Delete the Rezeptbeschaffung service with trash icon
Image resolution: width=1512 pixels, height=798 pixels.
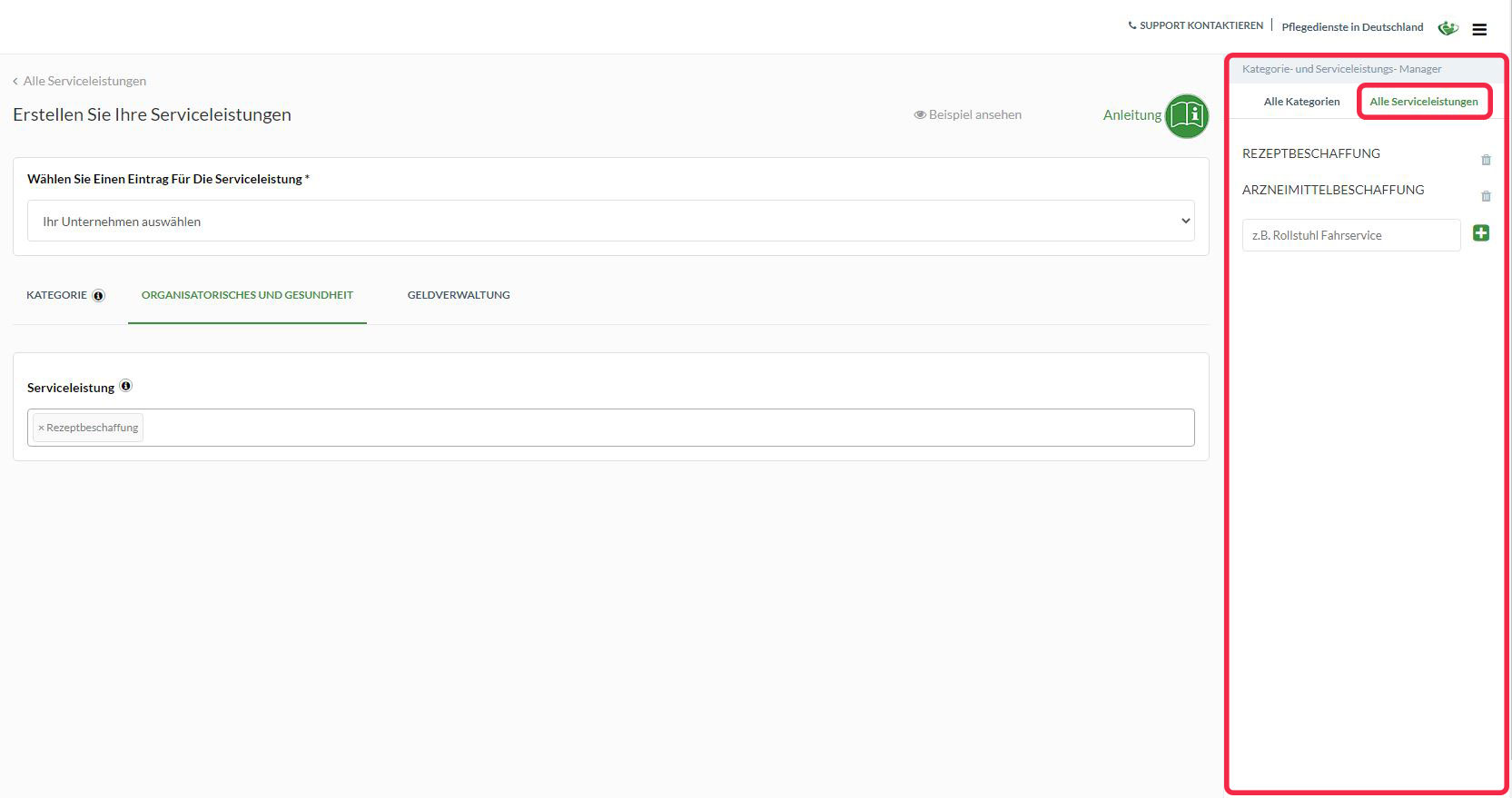click(1486, 160)
